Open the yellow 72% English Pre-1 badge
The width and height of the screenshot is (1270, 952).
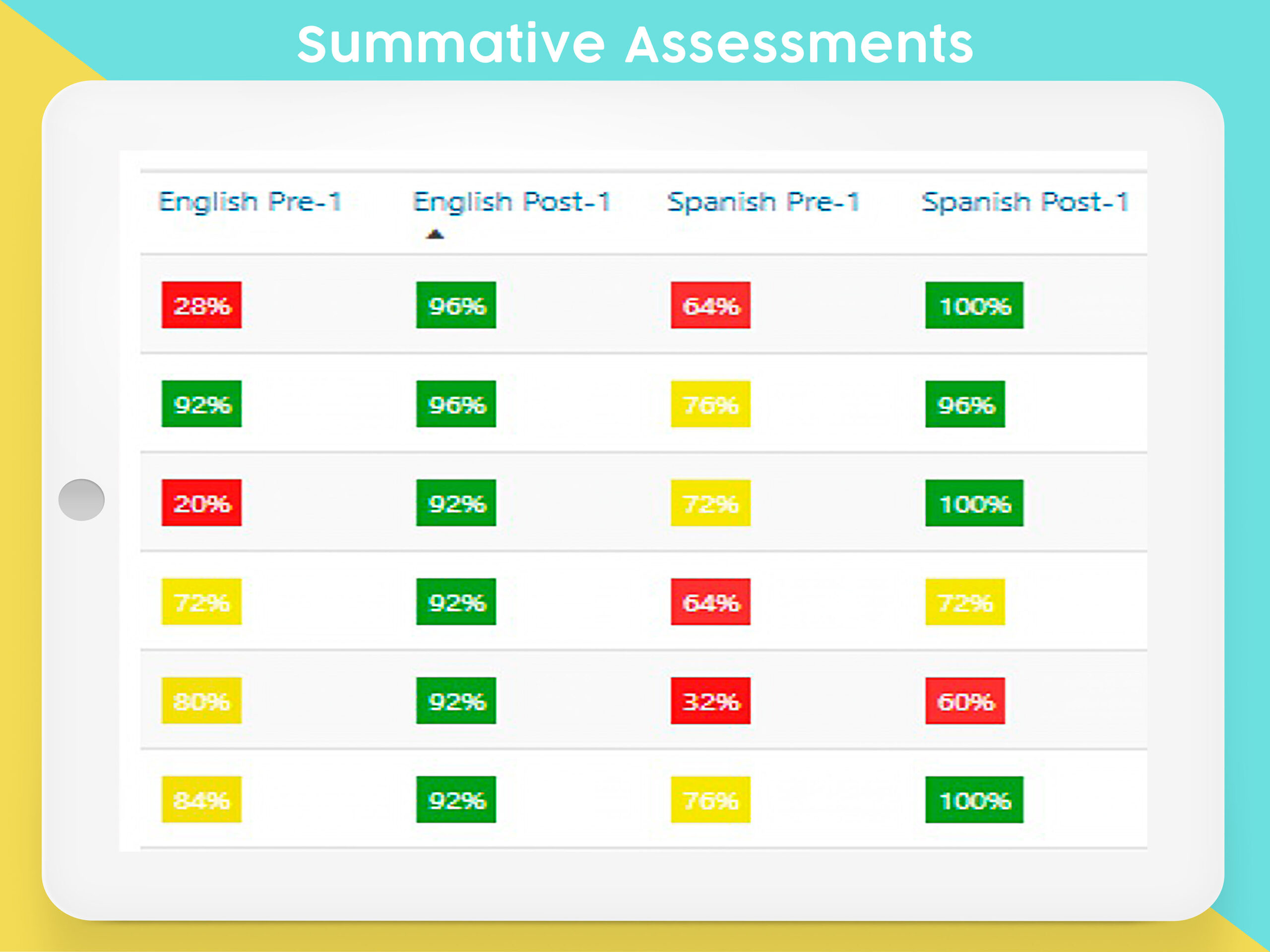click(201, 602)
